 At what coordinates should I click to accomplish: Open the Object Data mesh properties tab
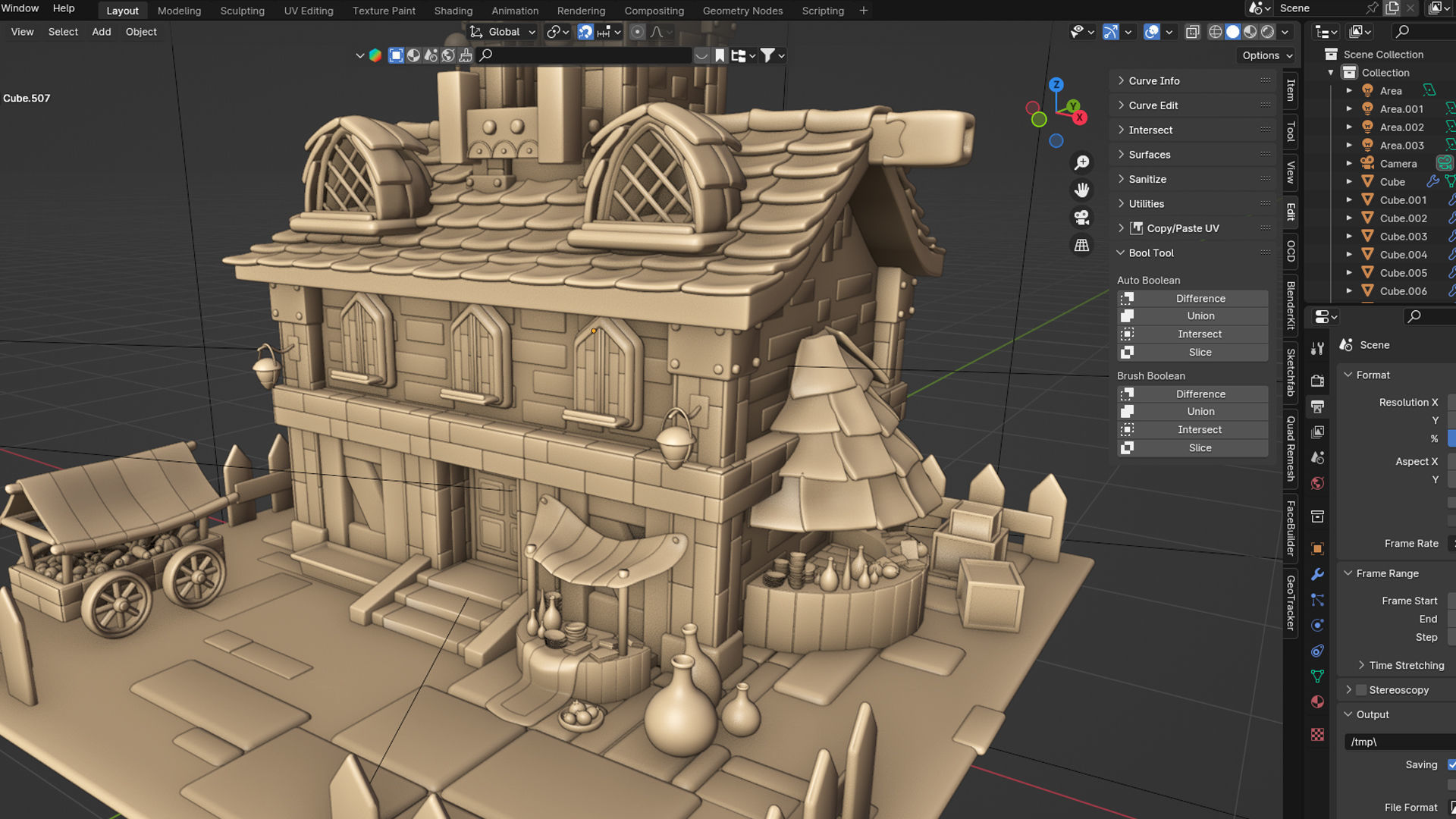point(1317,676)
